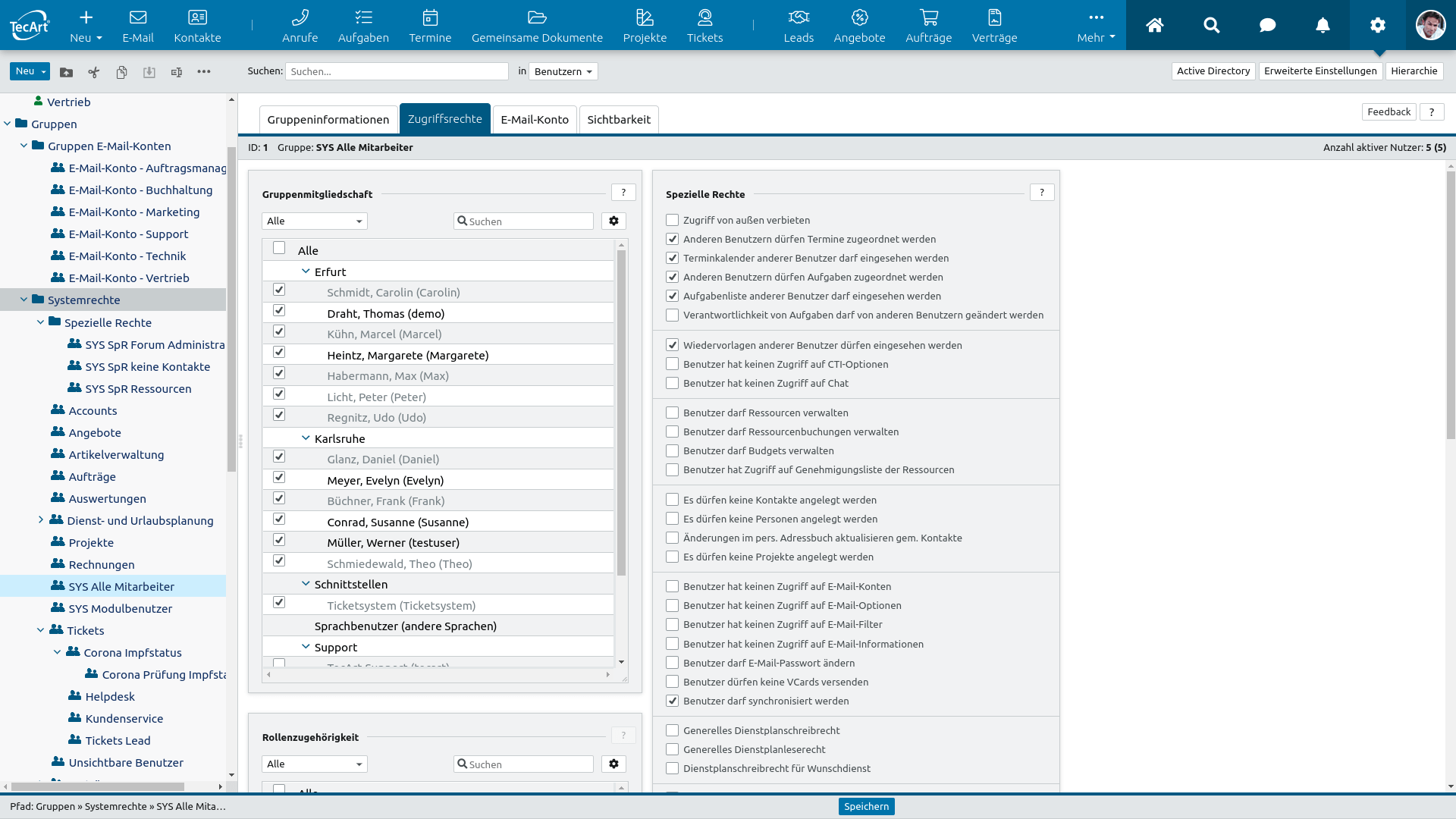The width and height of the screenshot is (1456, 819).
Task: Enable 'Zugriff von außen verbieten' checkbox
Action: point(672,220)
